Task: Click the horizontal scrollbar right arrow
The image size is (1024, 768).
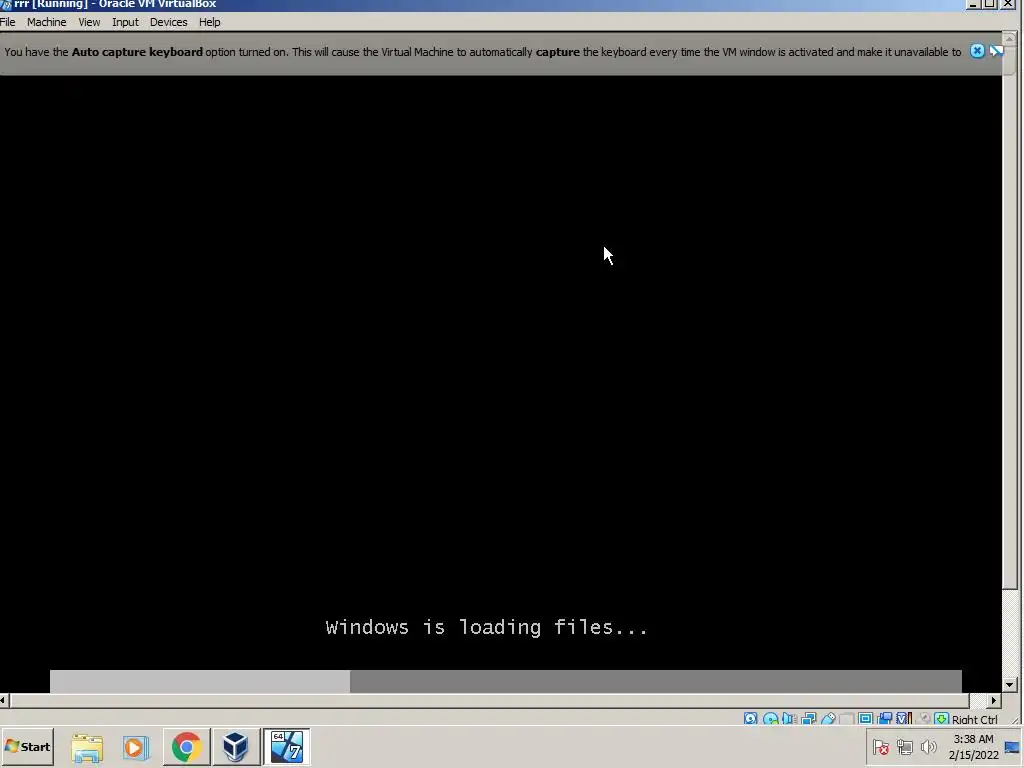Action: 993,700
